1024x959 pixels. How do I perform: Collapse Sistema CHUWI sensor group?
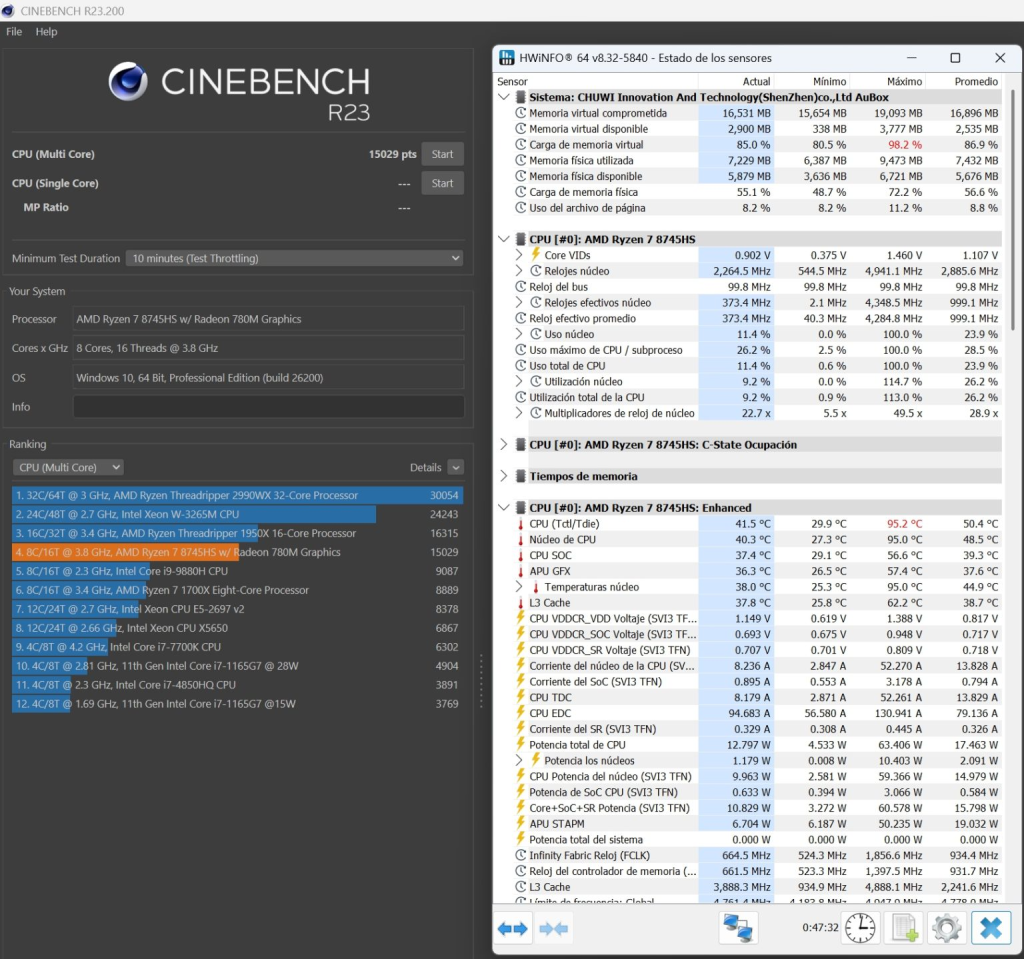point(504,97)
